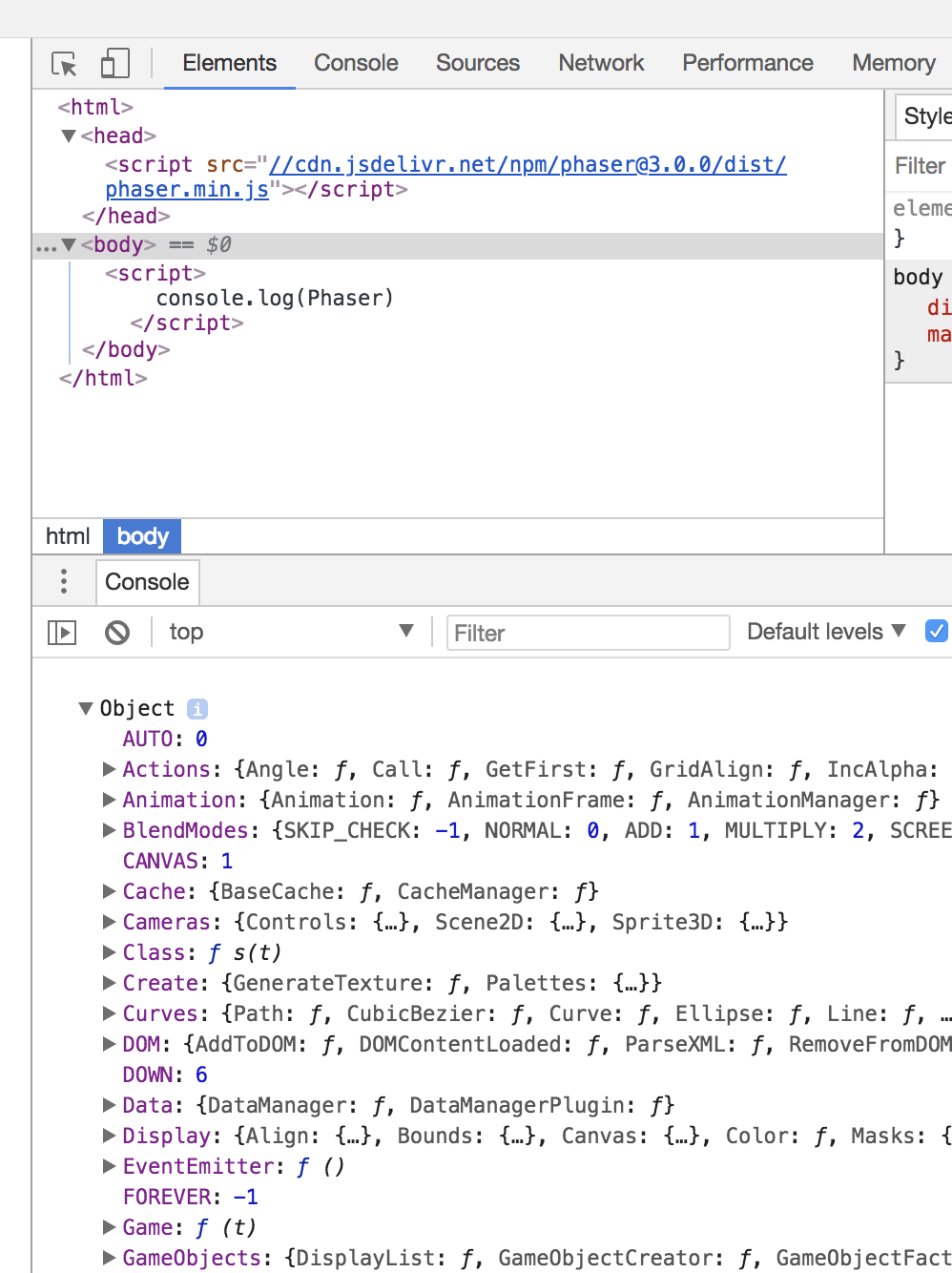Collapse the logged Object tree
Screen dimensions: 952x1273
pyautogui.click(x=86, y=708)
